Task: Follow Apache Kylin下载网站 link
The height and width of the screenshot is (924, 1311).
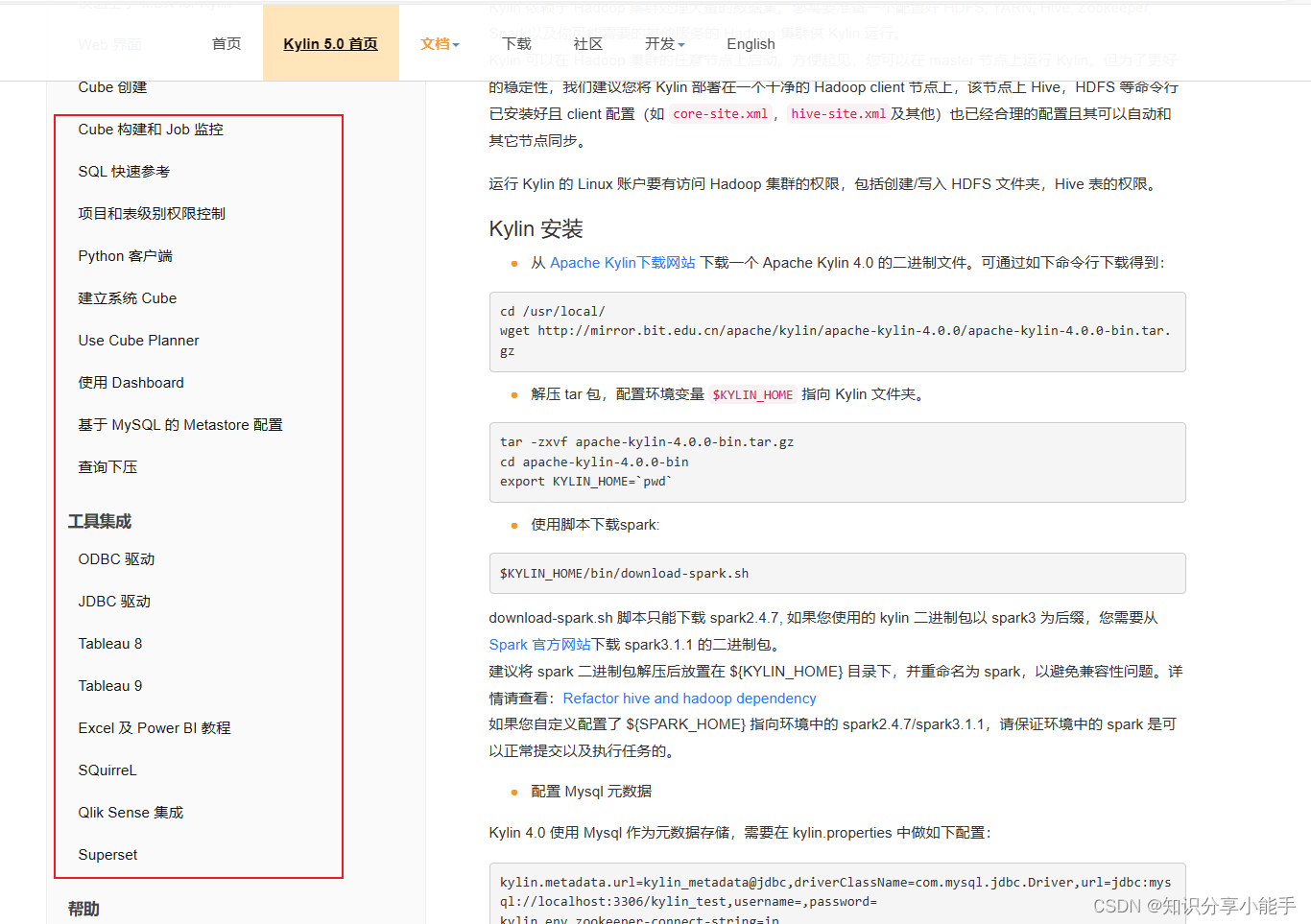Action: [x=623, y=263]
